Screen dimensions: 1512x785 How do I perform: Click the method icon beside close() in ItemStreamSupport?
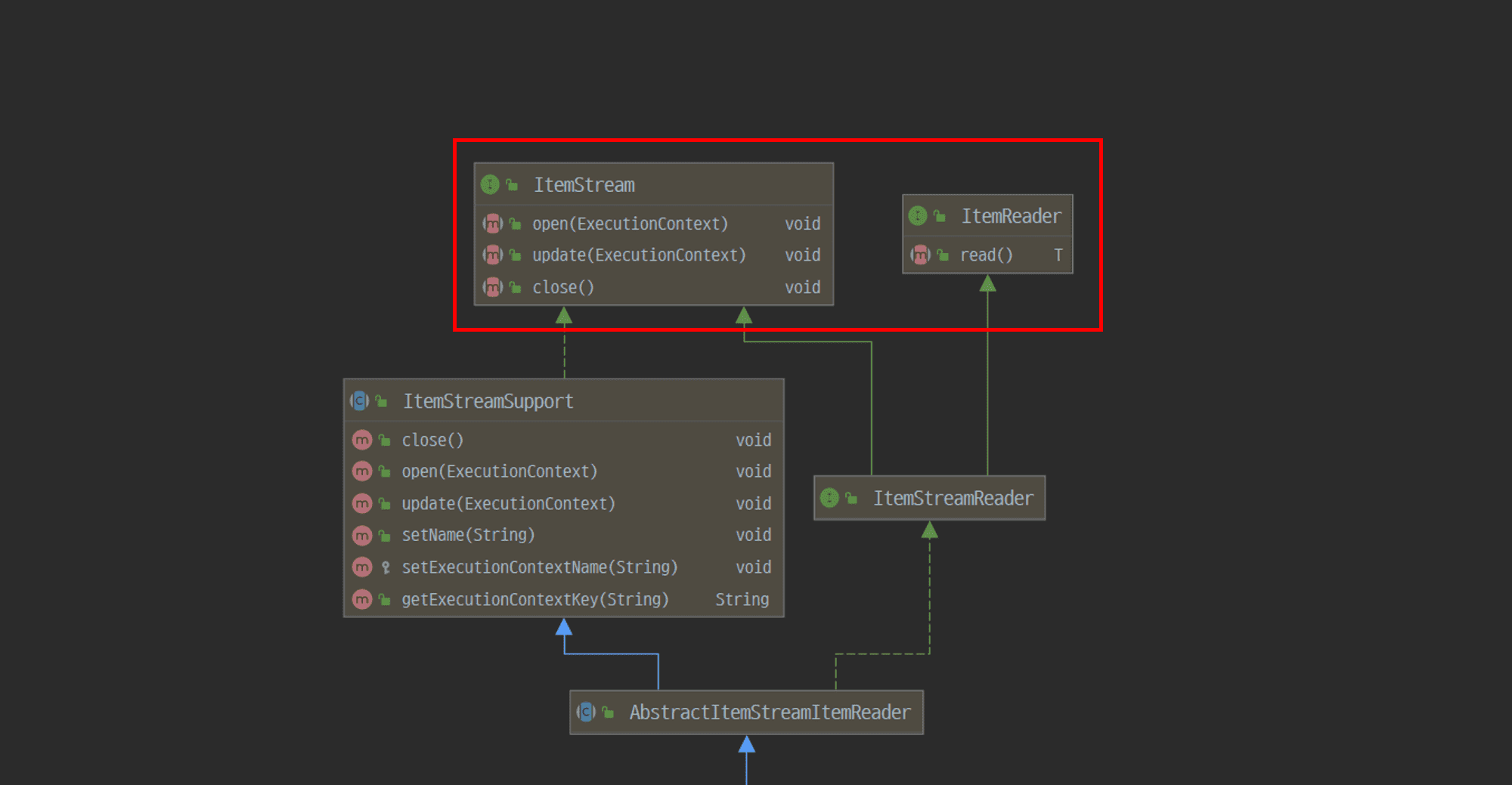[362, 439]
